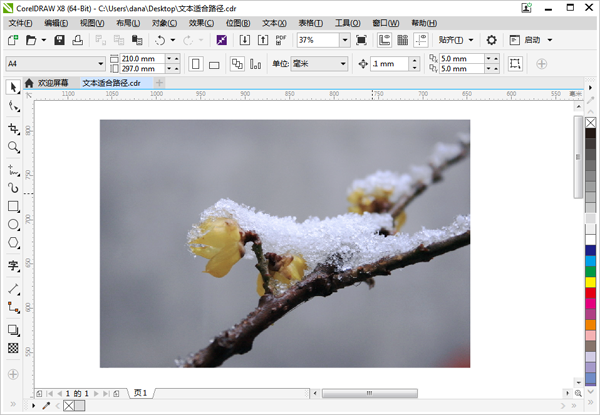Click the Import icon
The image size is (600, 415).
pos(245,40)
